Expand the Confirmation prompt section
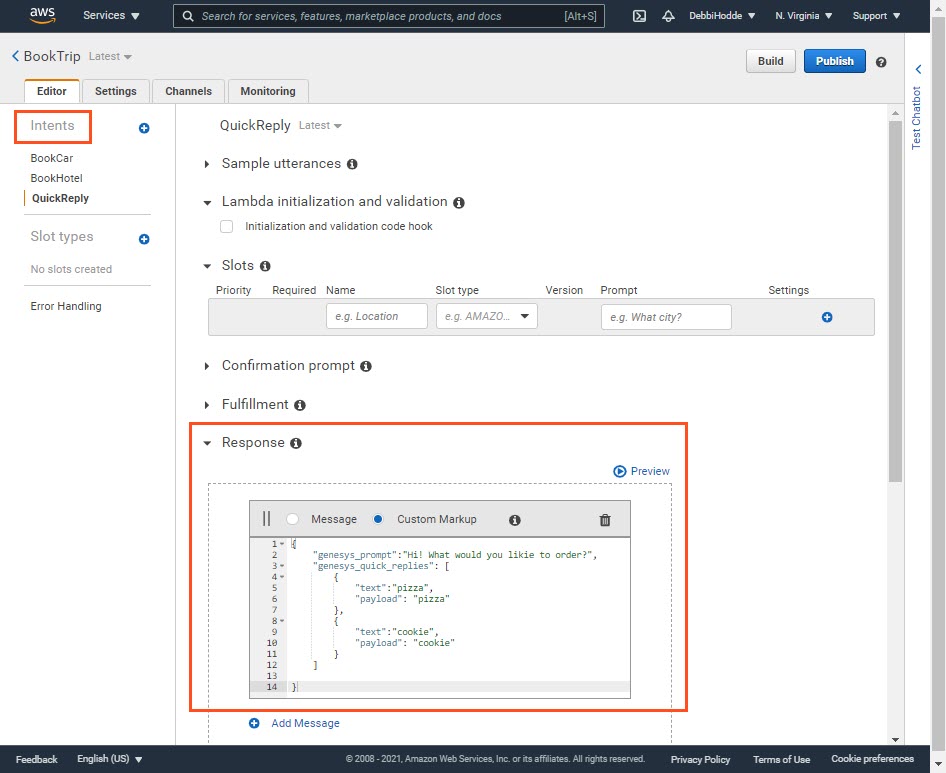 click(x=208, y=366)
